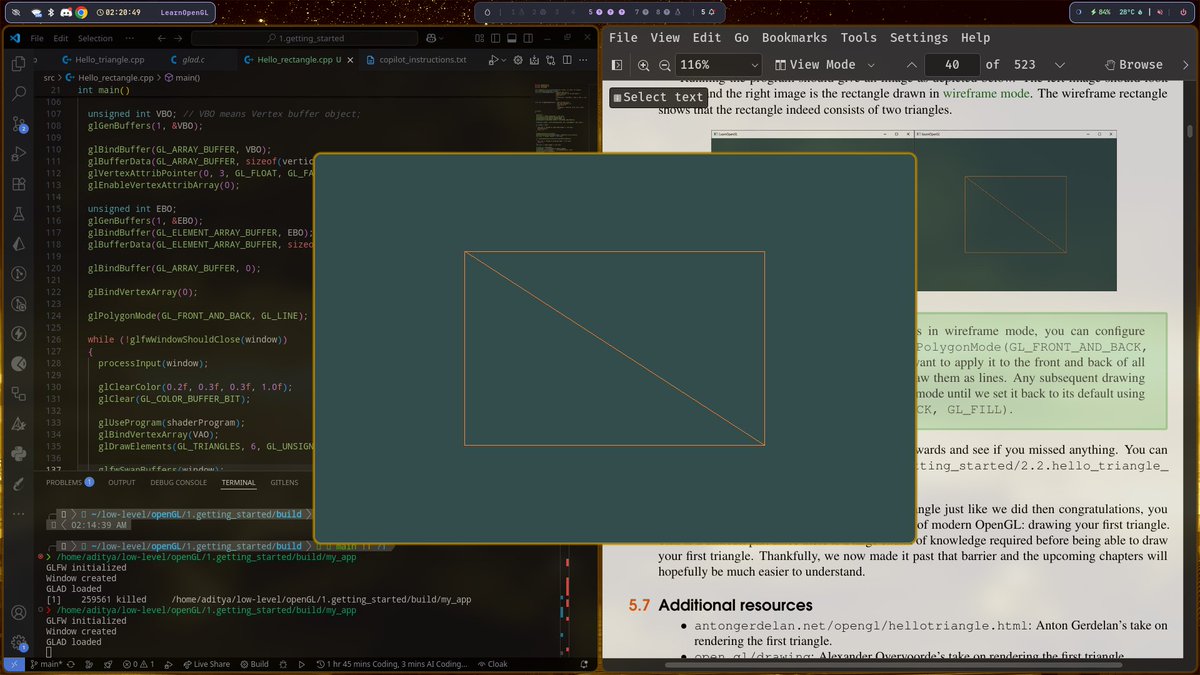
Task: Switch to the copilot_instructions.txt tab
Action: coord(414,60)
